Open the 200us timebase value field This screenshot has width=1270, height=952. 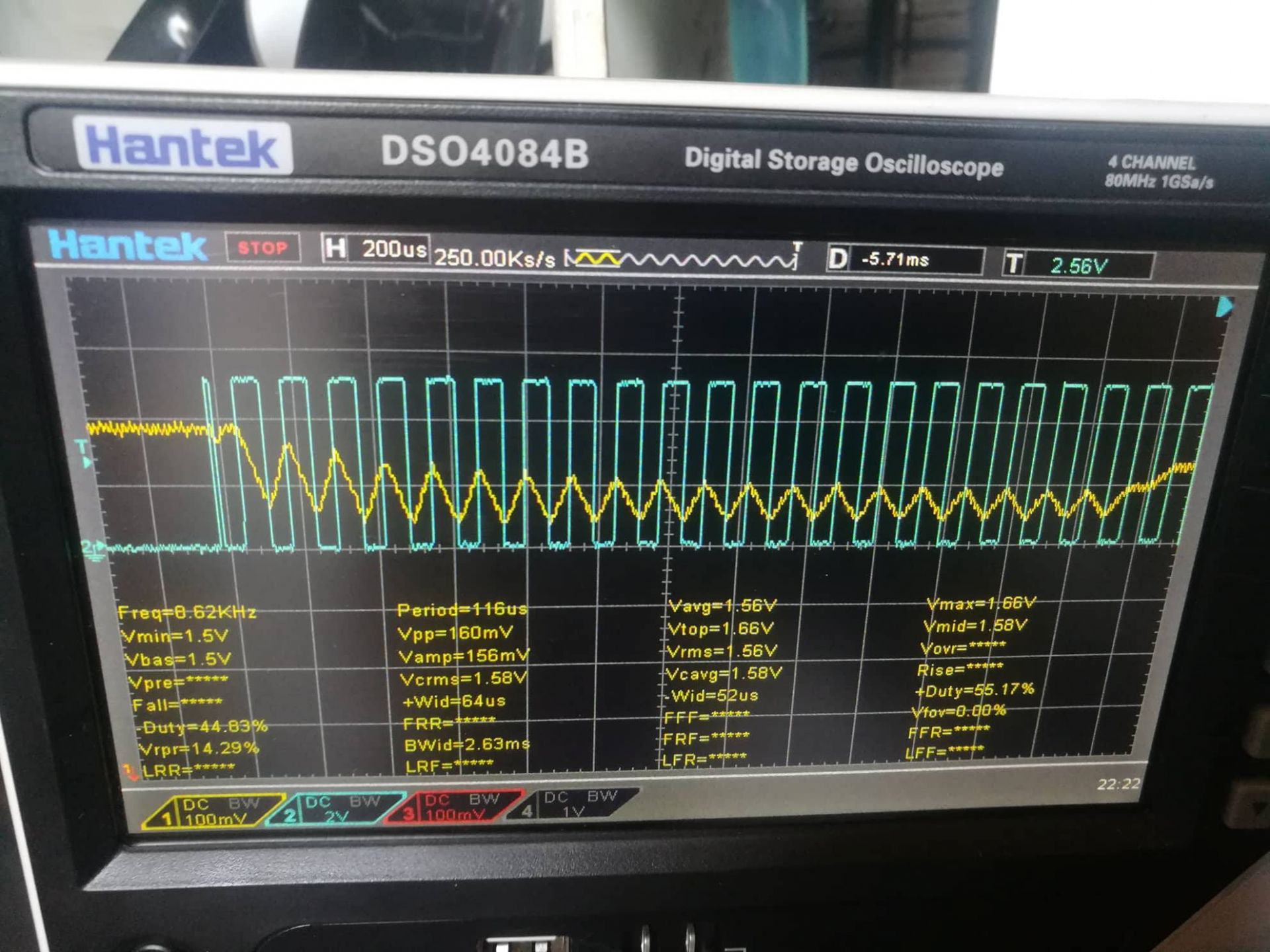click(x=394, y=249)
